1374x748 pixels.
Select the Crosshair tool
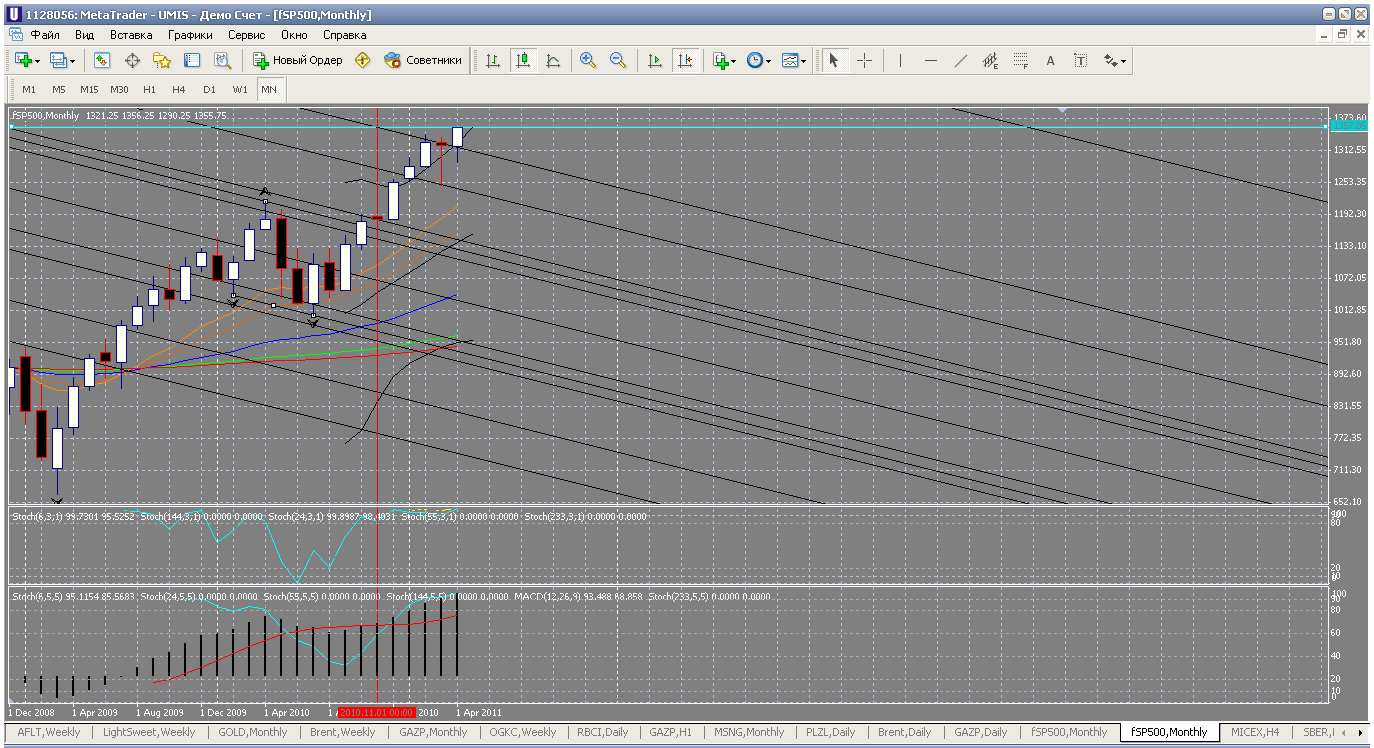[x=865, y=61]
